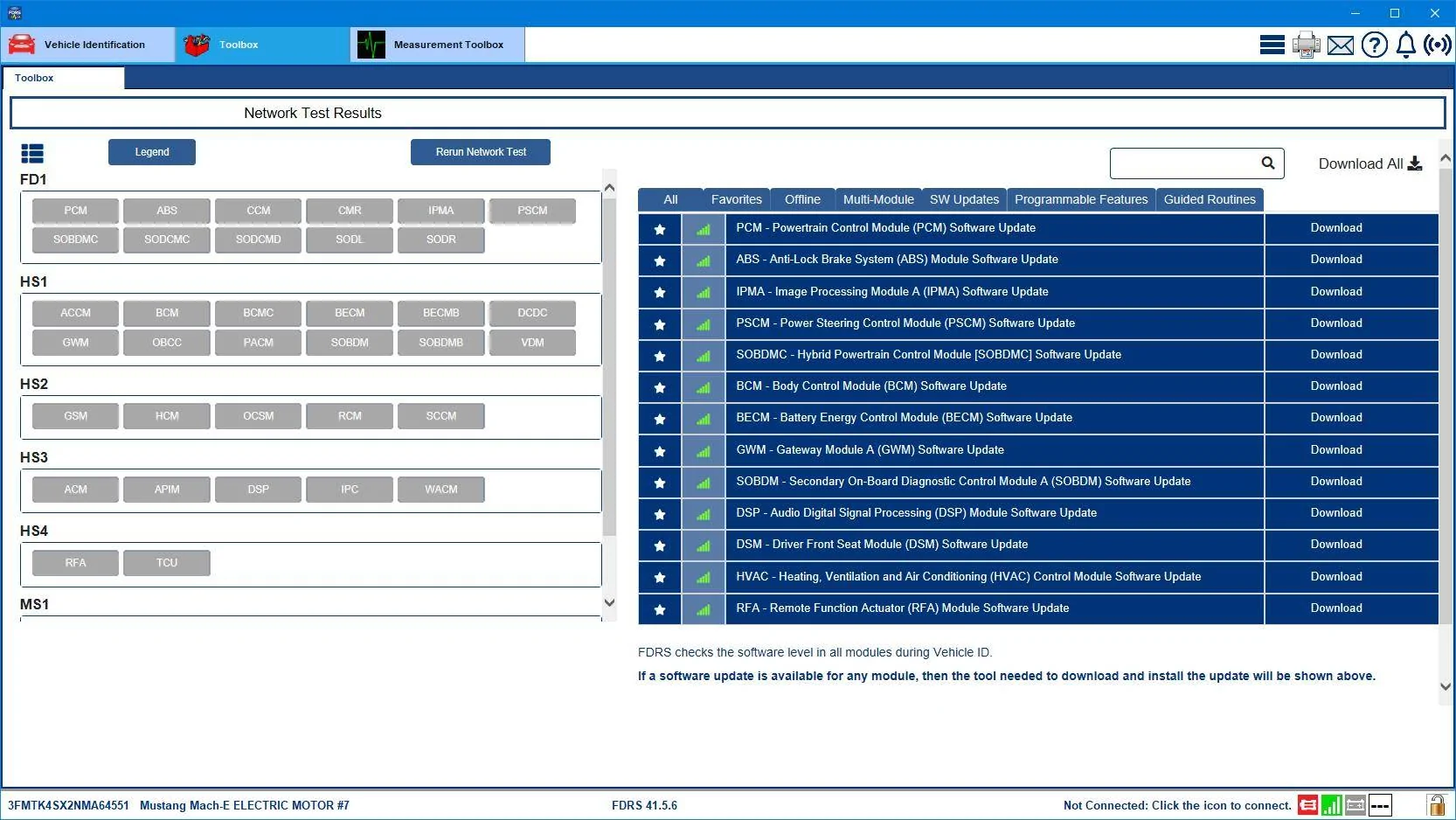Image resolution: width=1456 pixels, height=820 pixels.
Task: Click the Legend button
Action: [x=152, y=152]
